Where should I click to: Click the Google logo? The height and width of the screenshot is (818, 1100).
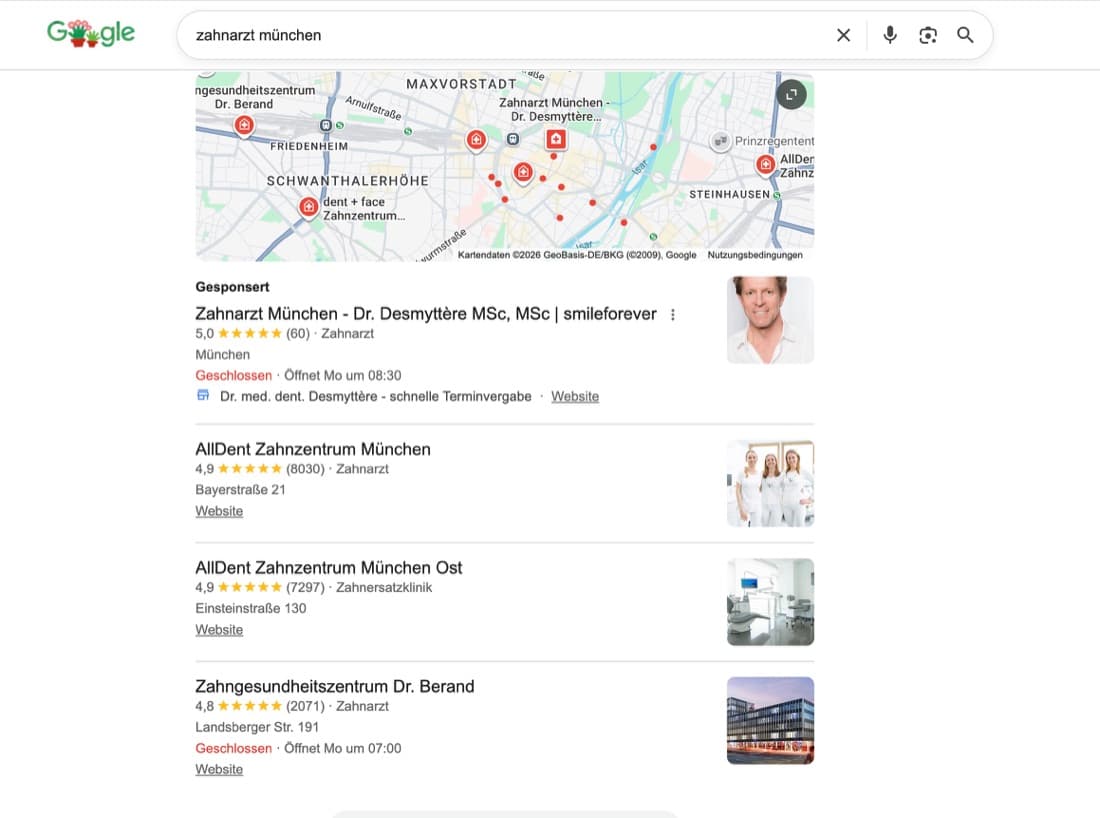point(90,33)
